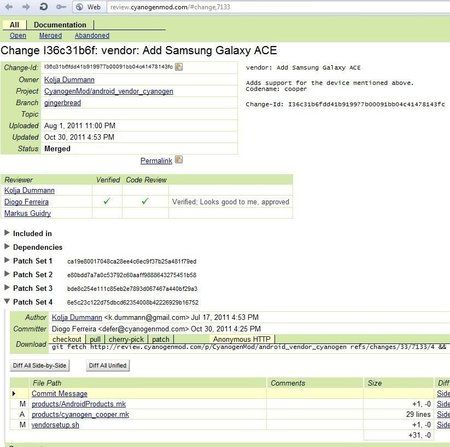
Task: Expand Patch Set 2
Action: [x=7, y=274]
